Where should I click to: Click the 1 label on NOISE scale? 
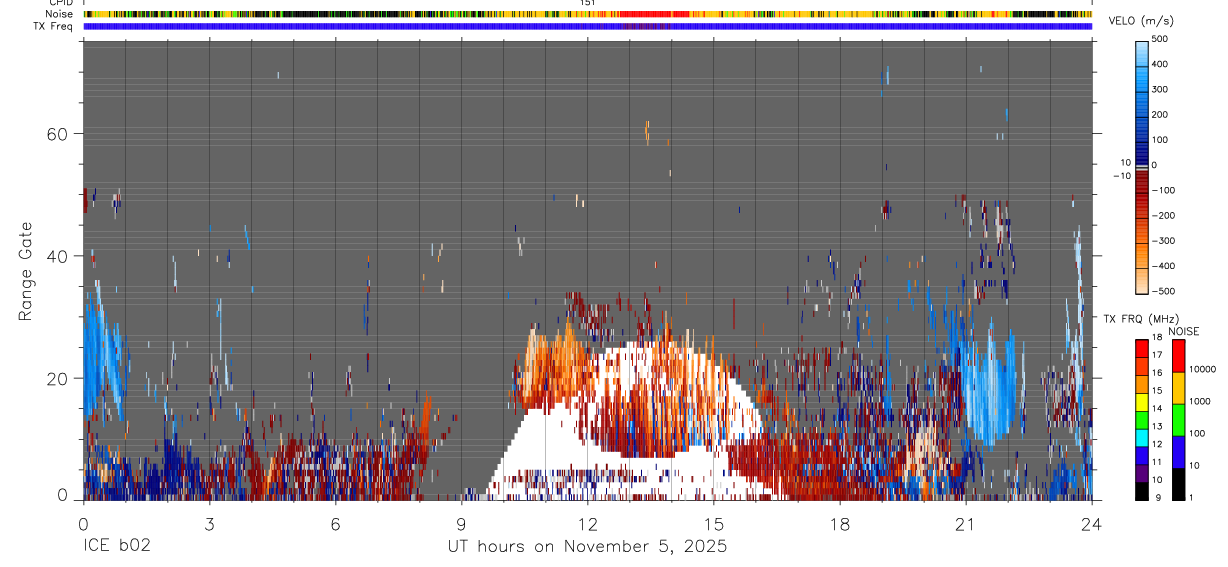[1192, 497]
